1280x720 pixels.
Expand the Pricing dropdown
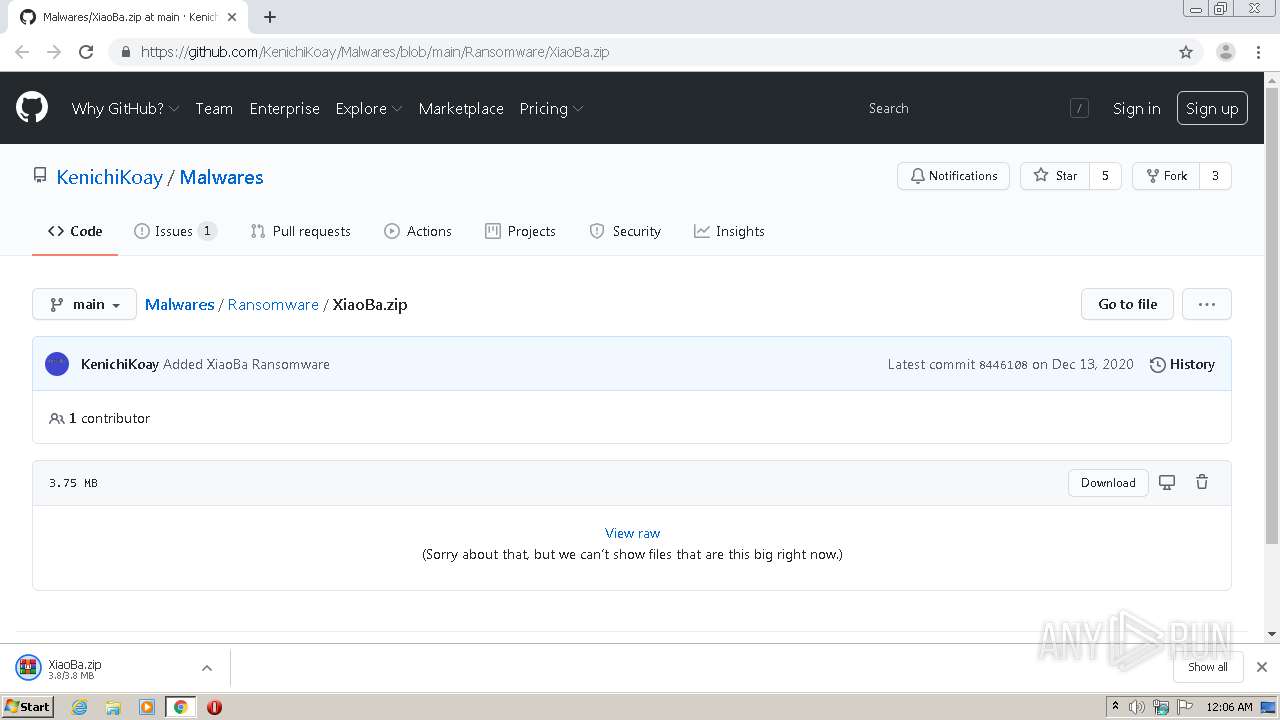[551, 108]
